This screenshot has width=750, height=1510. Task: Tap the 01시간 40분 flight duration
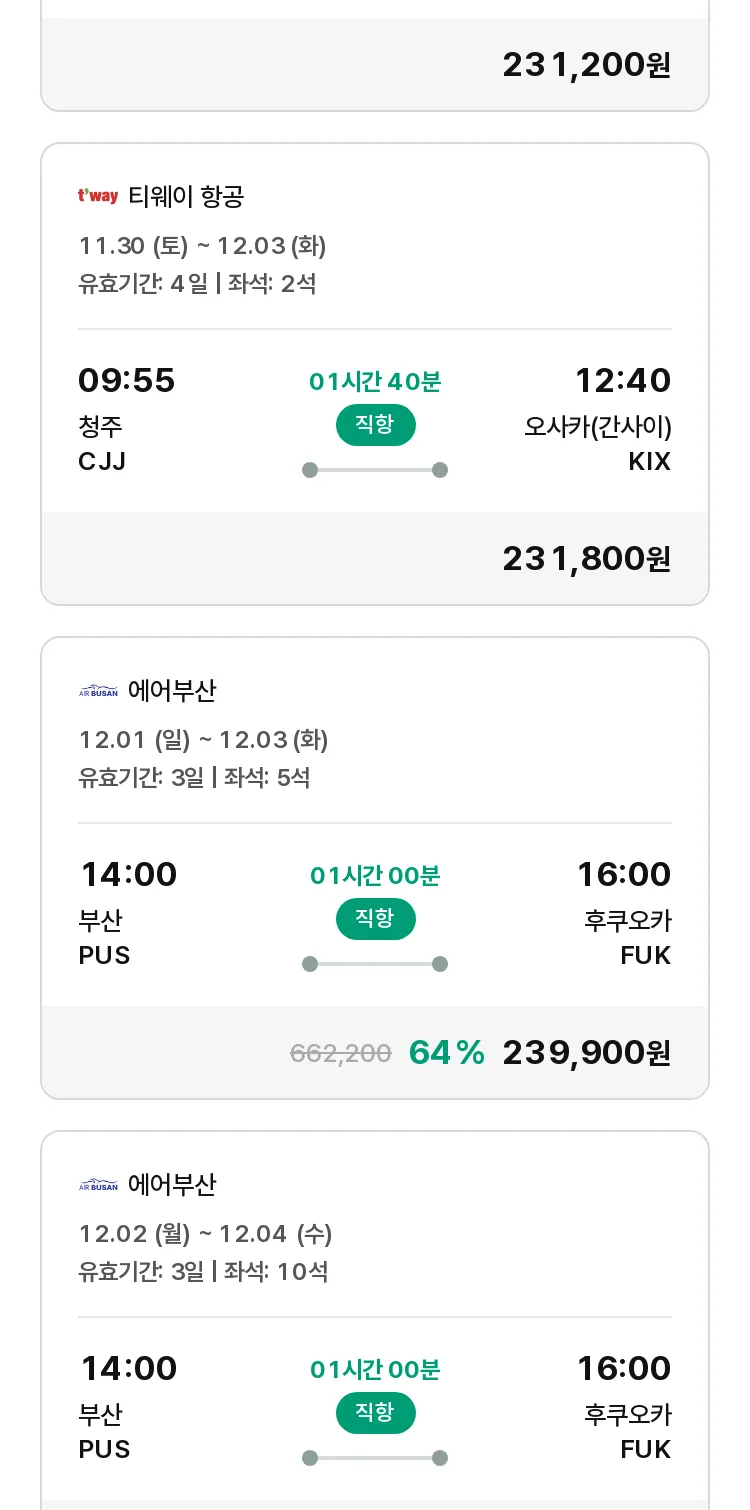click(375, 382)
